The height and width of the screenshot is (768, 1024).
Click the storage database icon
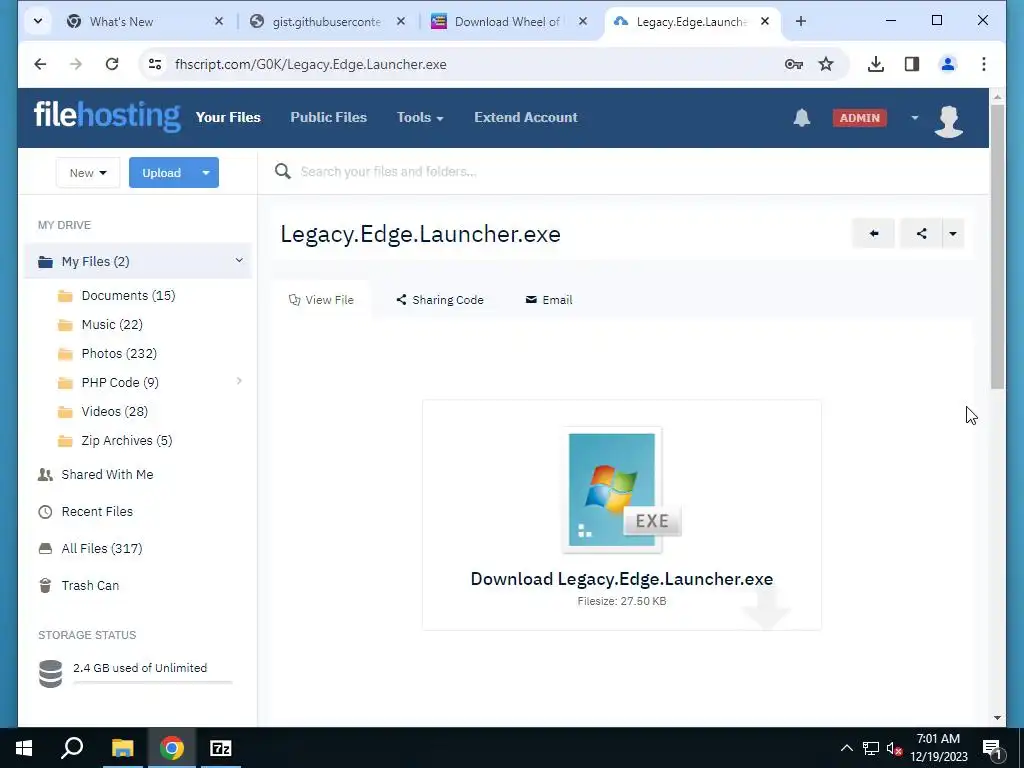pos(50,674)
